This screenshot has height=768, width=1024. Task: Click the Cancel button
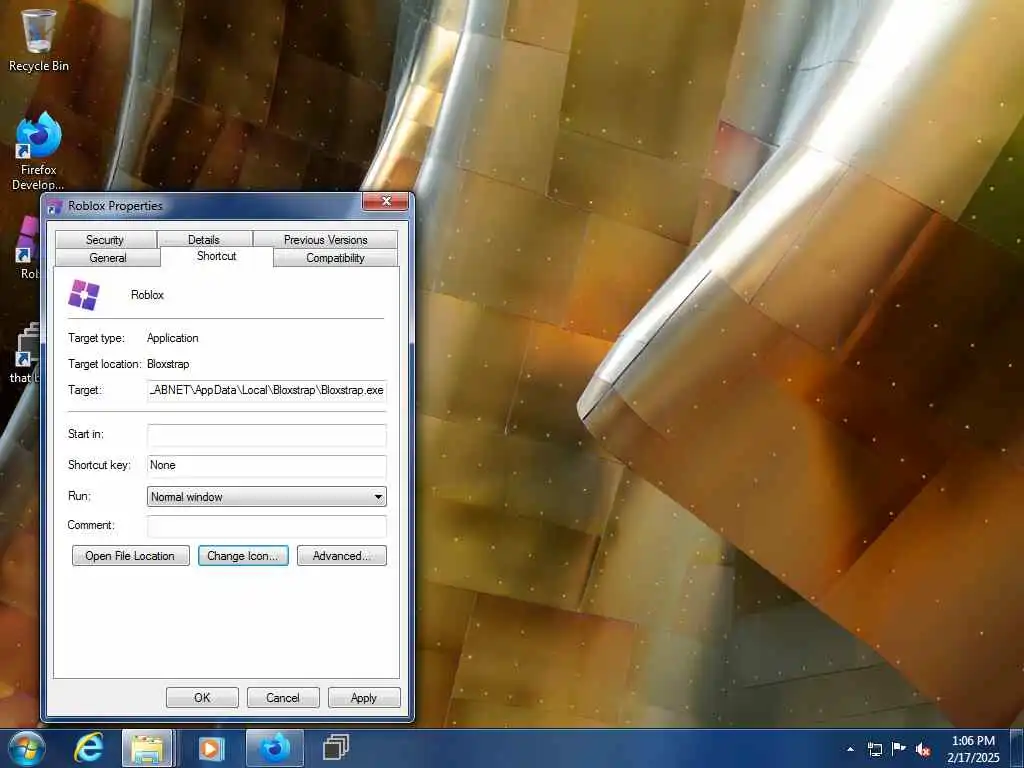pyautogui.click(x=283, y=697)
